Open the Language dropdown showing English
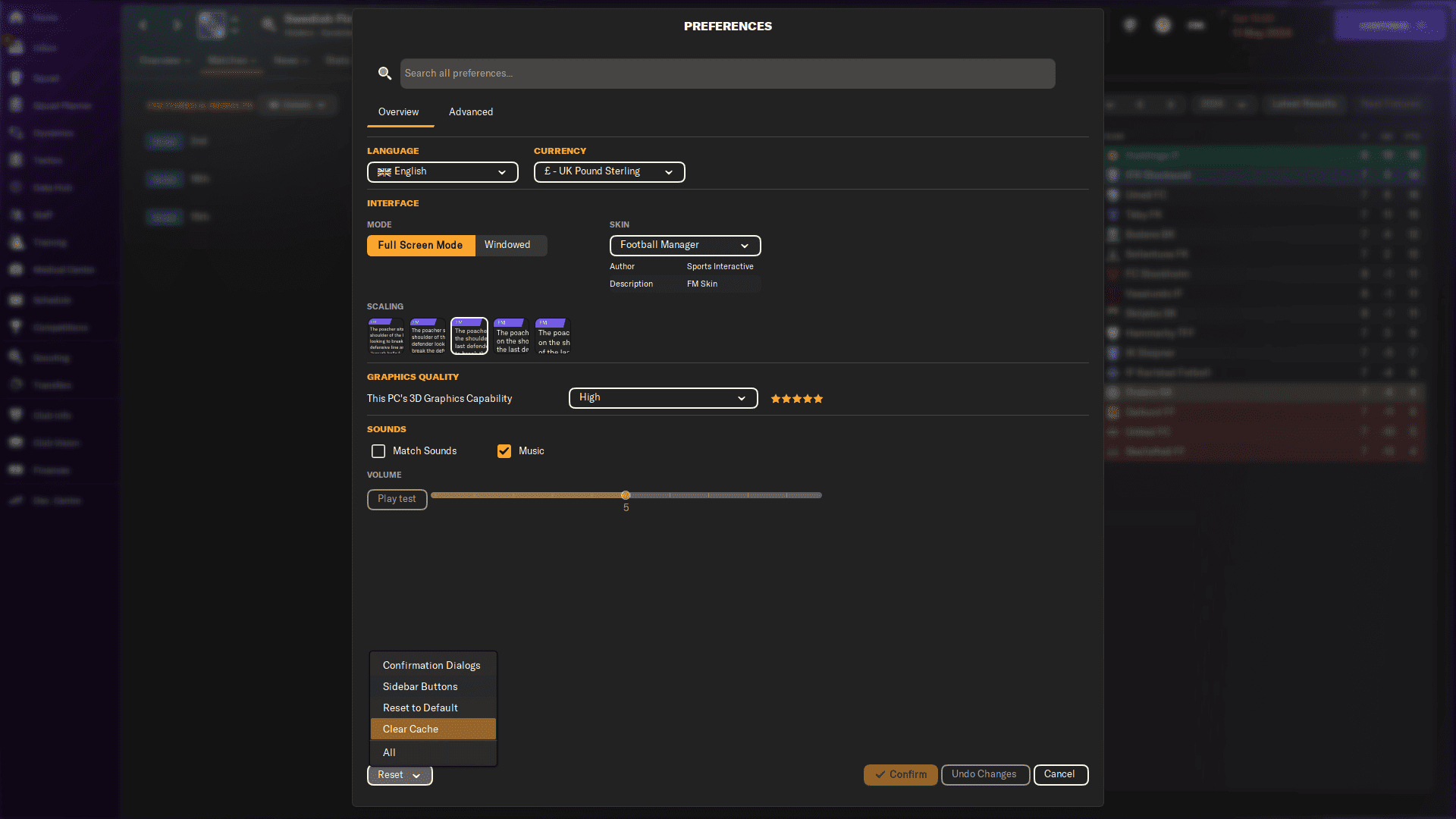The width and height of the screenshot is (1456, 819). click(x=443, y=172)
